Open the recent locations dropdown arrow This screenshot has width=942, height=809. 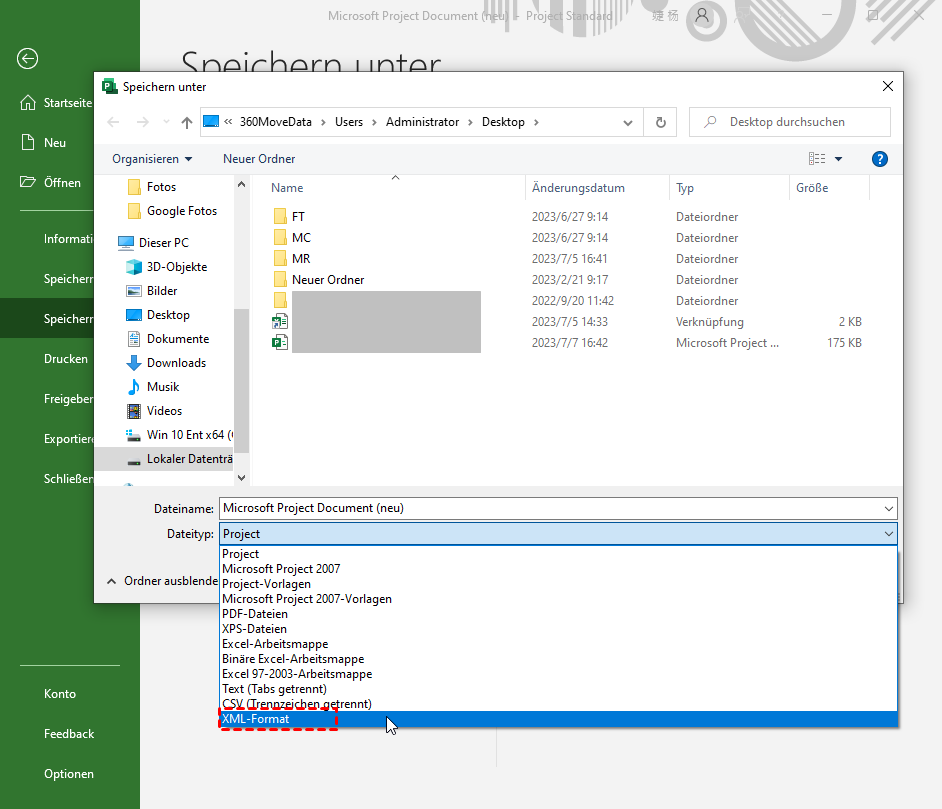click(x=166, y=122)
